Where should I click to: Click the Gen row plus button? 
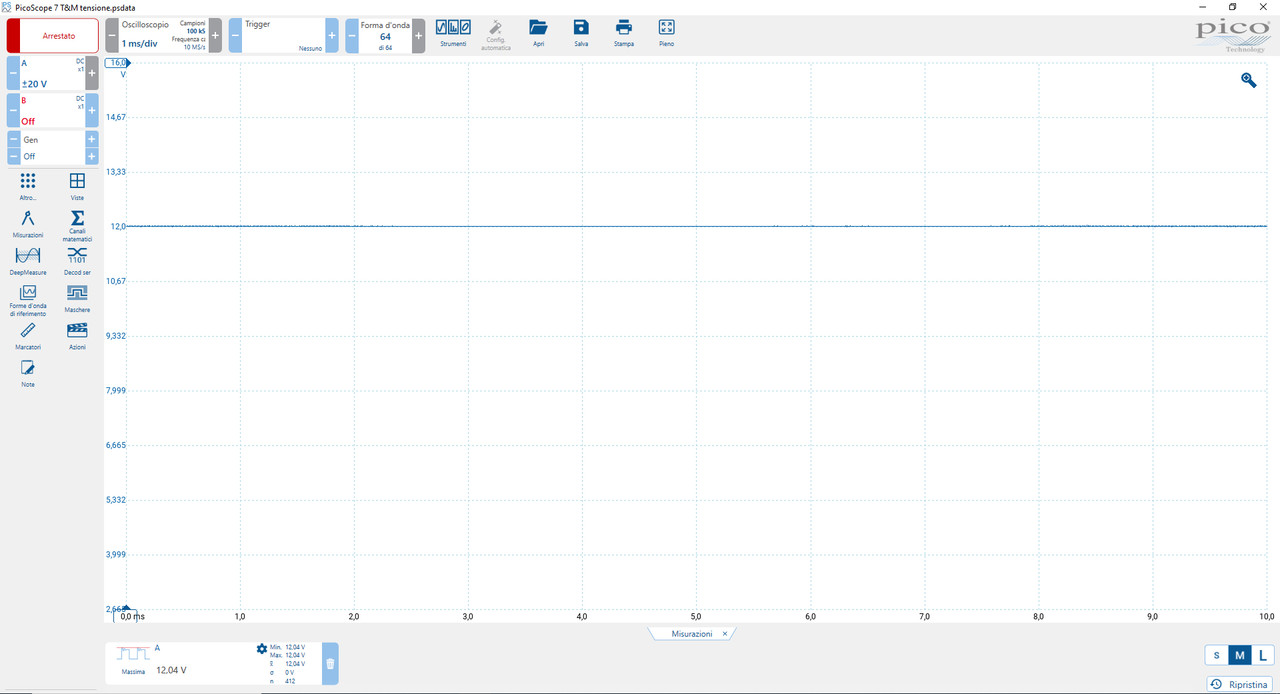coord(91,140)
